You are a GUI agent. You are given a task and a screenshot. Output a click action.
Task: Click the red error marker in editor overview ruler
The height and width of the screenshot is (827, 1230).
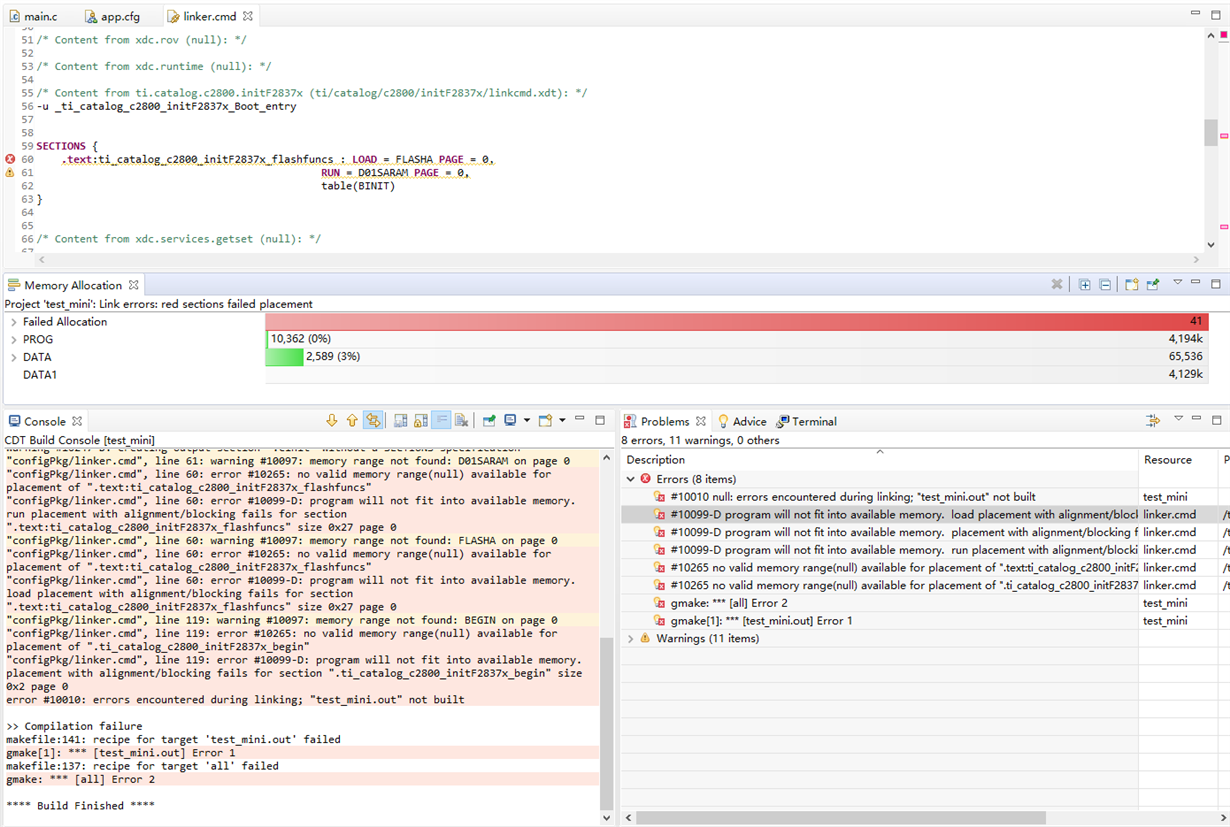pyautogui.click(x=1224, y=35)
